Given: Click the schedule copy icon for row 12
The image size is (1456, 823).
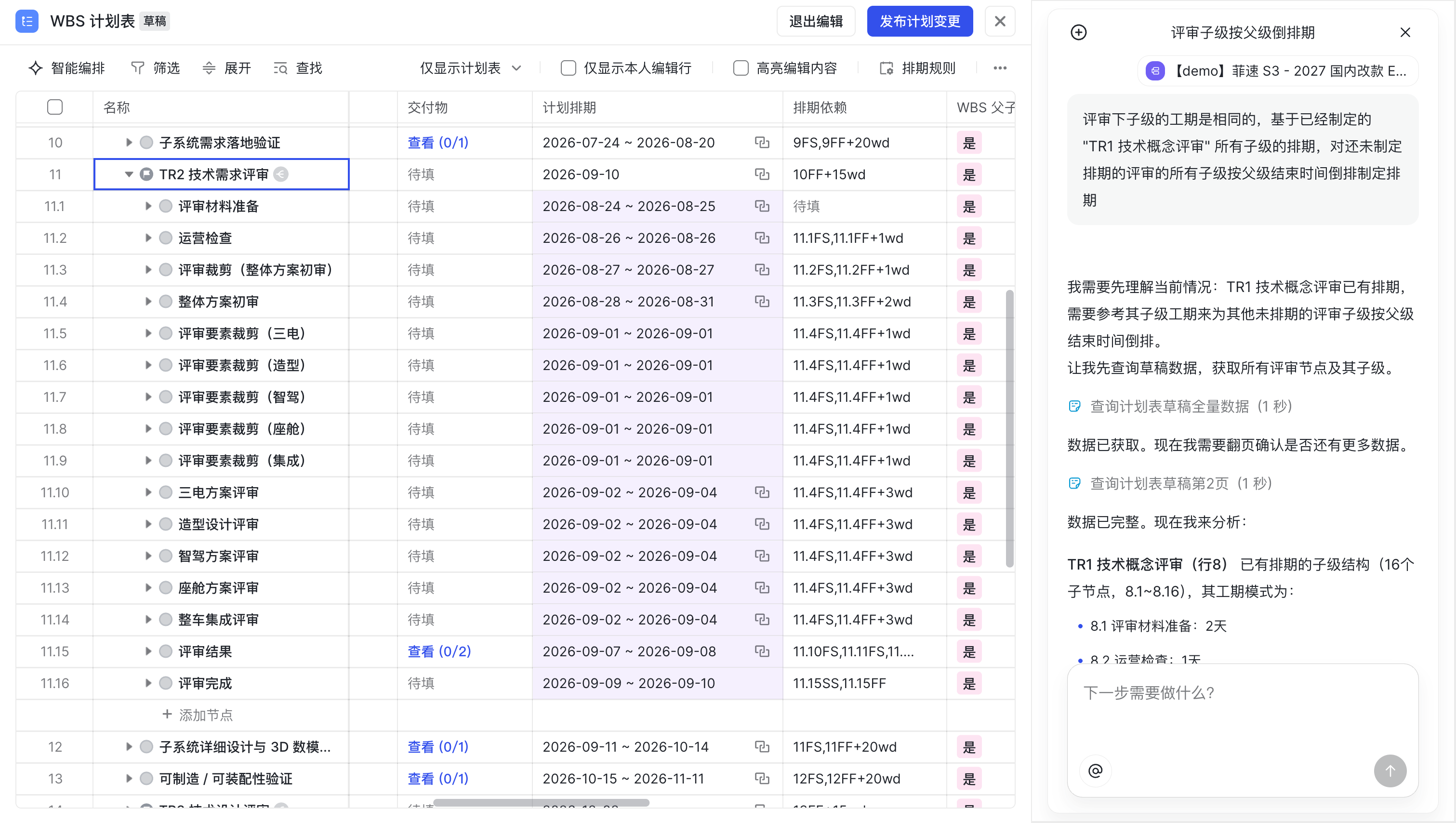Looking at the screenshot, I should click(x=762, y=747).
